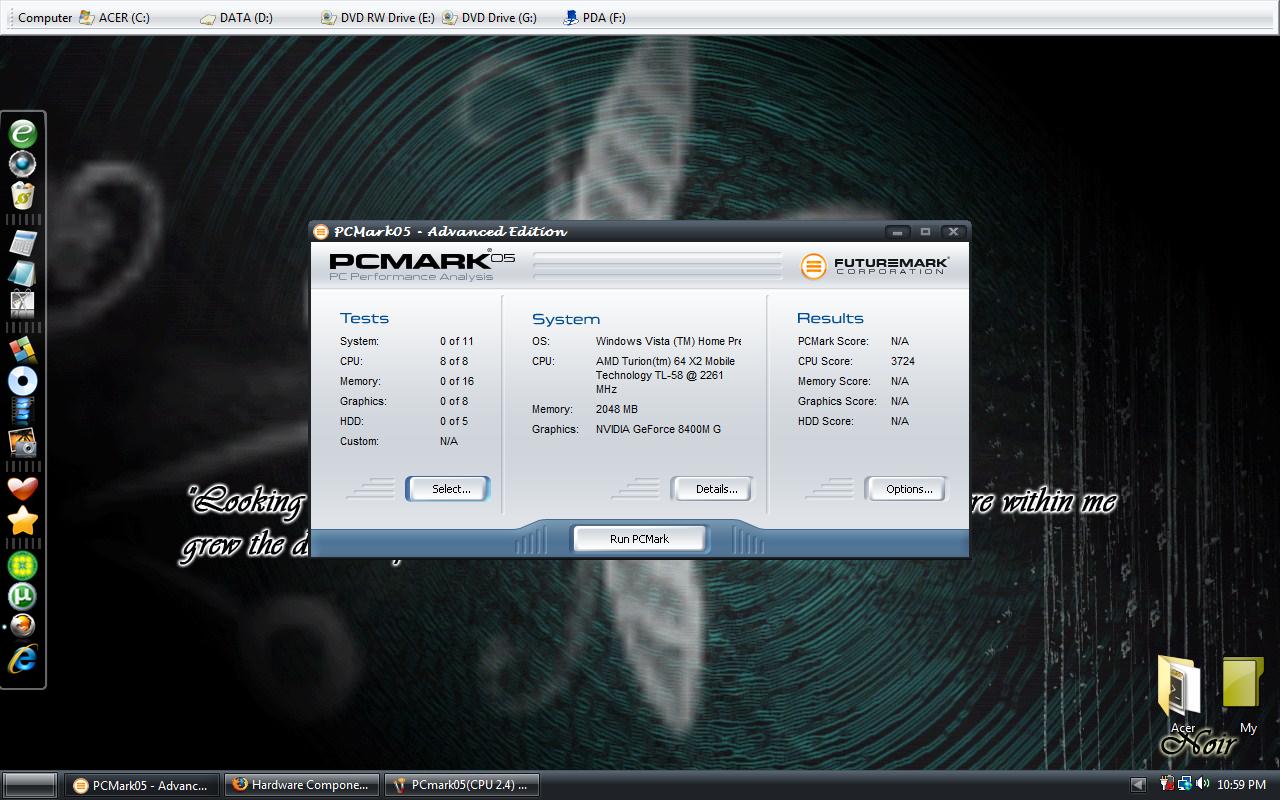Switch to PCmark05(CPU 2.4) taskbar item
Image resolution: width=1280 pixels, height=800 pixels.
coord(462,785)
